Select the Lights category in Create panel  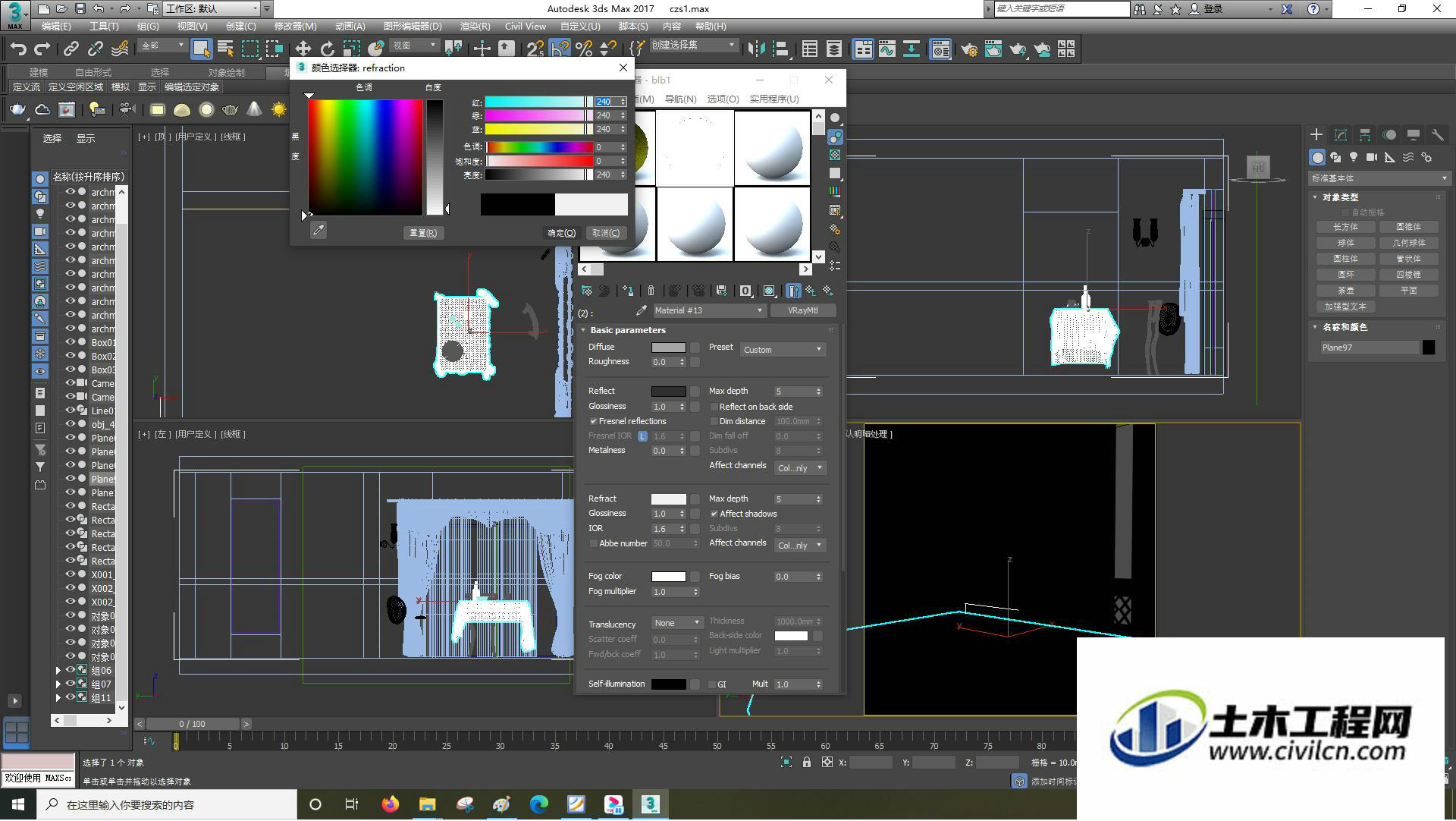[1354, 157]
